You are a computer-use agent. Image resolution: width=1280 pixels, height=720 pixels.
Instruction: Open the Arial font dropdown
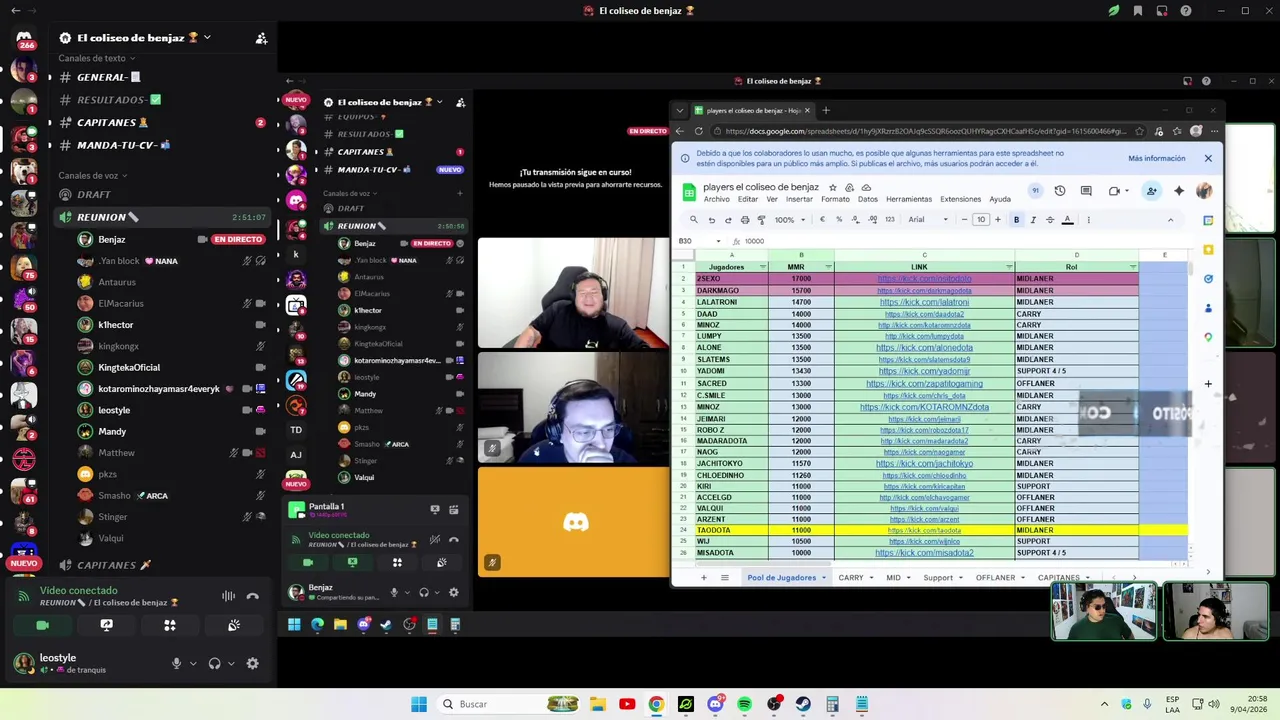click(x=928, y=220)
